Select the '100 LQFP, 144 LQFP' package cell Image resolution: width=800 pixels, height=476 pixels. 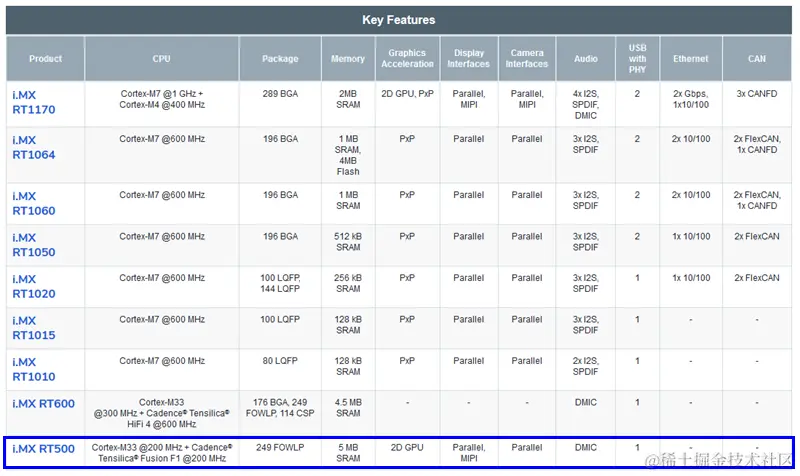[x=280, y=286]
